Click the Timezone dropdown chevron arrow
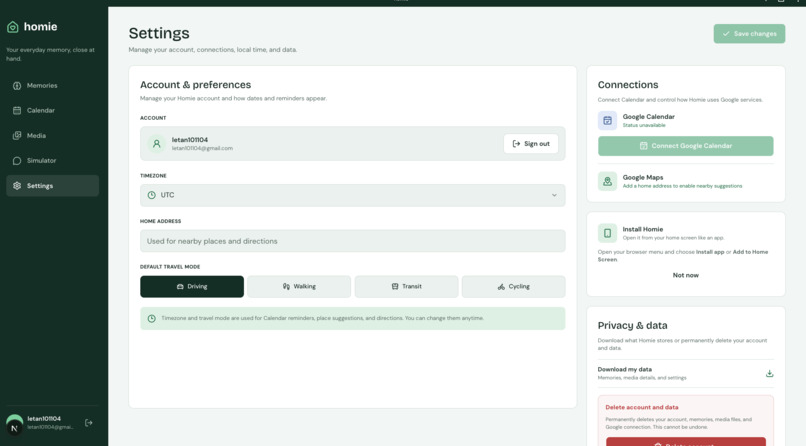806x446 pixels. (554, 195)
